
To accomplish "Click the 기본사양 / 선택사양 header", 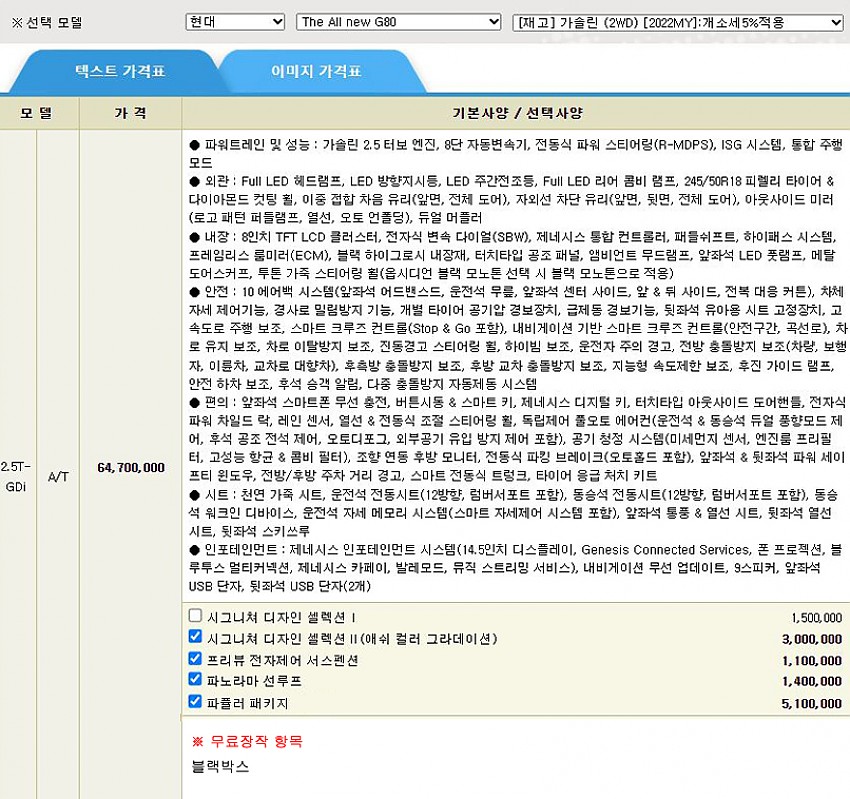I will 516,113.
